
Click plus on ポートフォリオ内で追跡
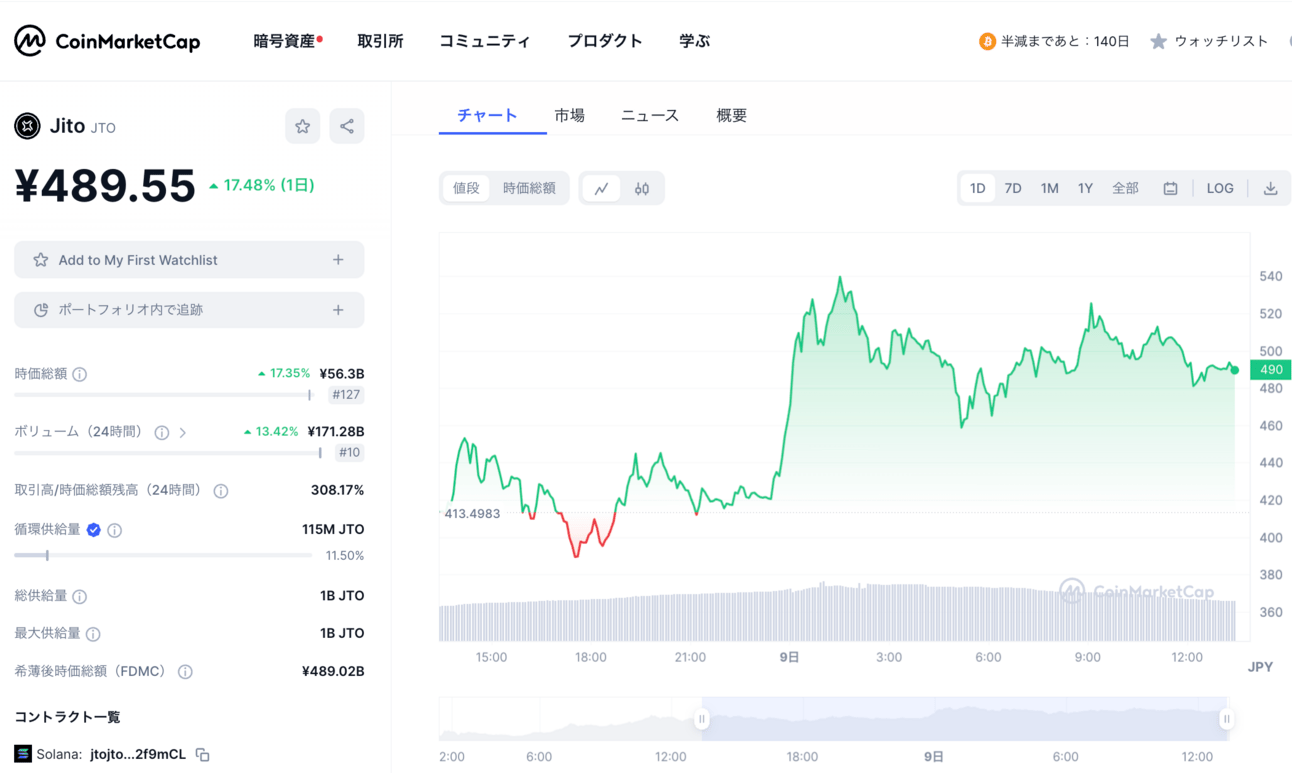coord(338,310)
